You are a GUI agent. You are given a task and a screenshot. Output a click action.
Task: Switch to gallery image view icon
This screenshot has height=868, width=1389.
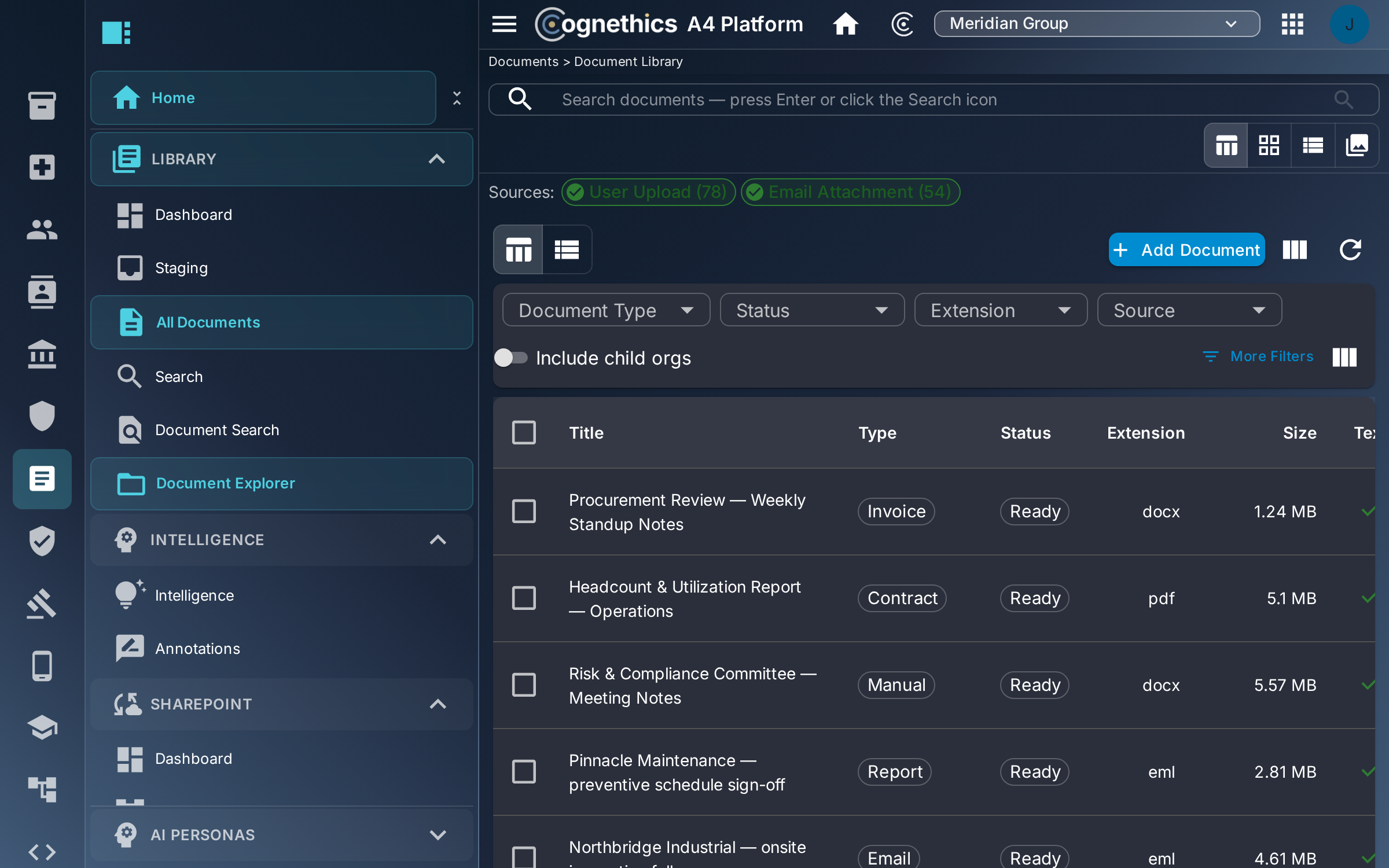[1357, 145]
